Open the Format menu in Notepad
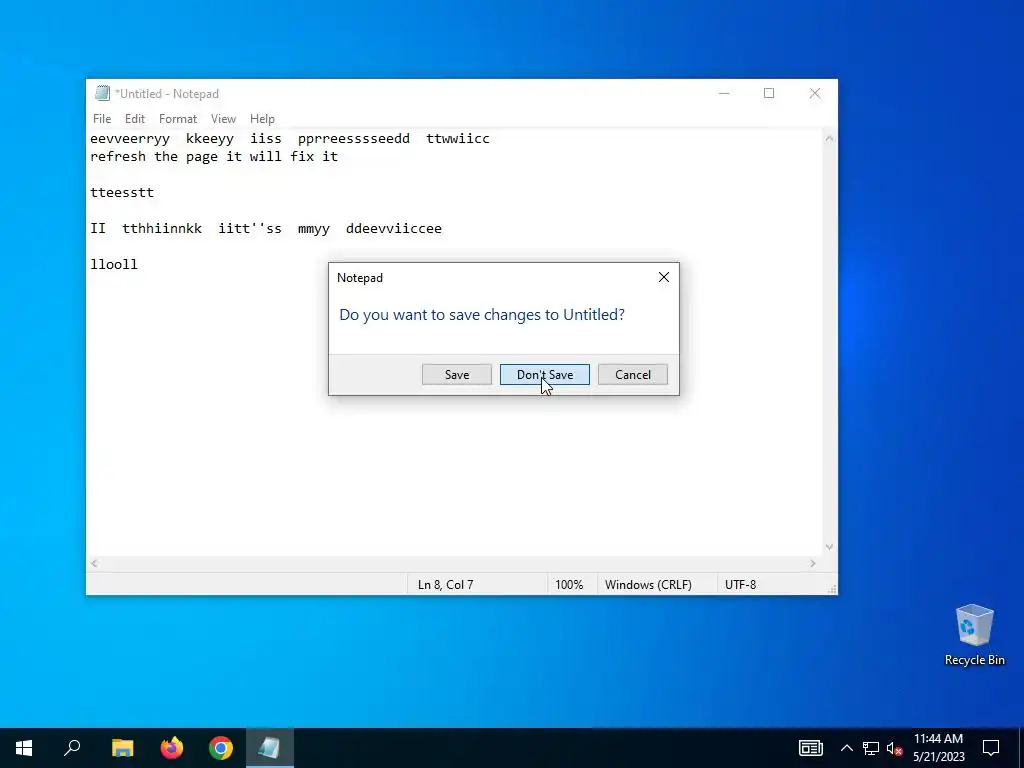The height and width of the screenshot is (768, 1024). point(178,119)
